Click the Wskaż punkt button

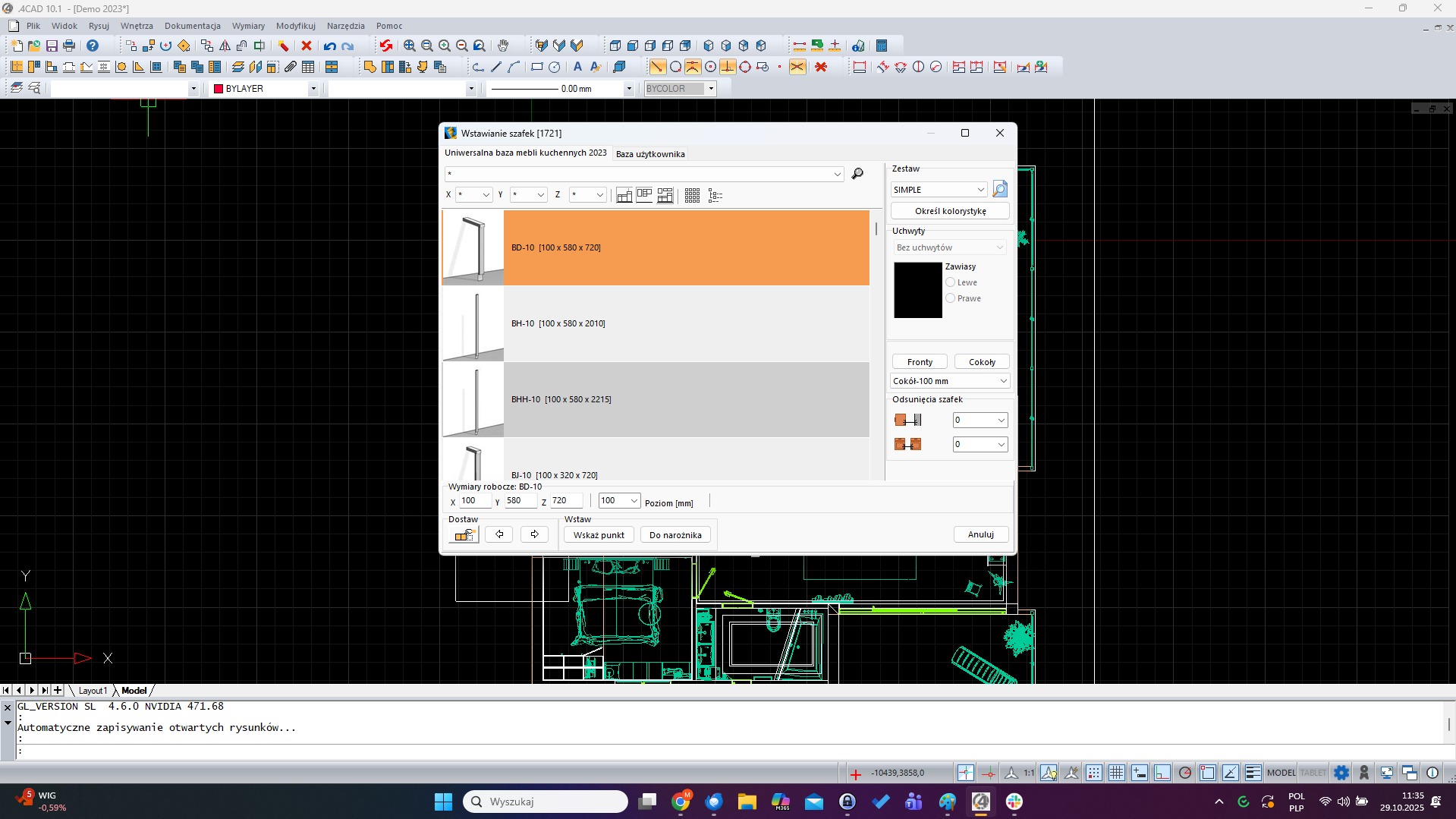point(599,535)
